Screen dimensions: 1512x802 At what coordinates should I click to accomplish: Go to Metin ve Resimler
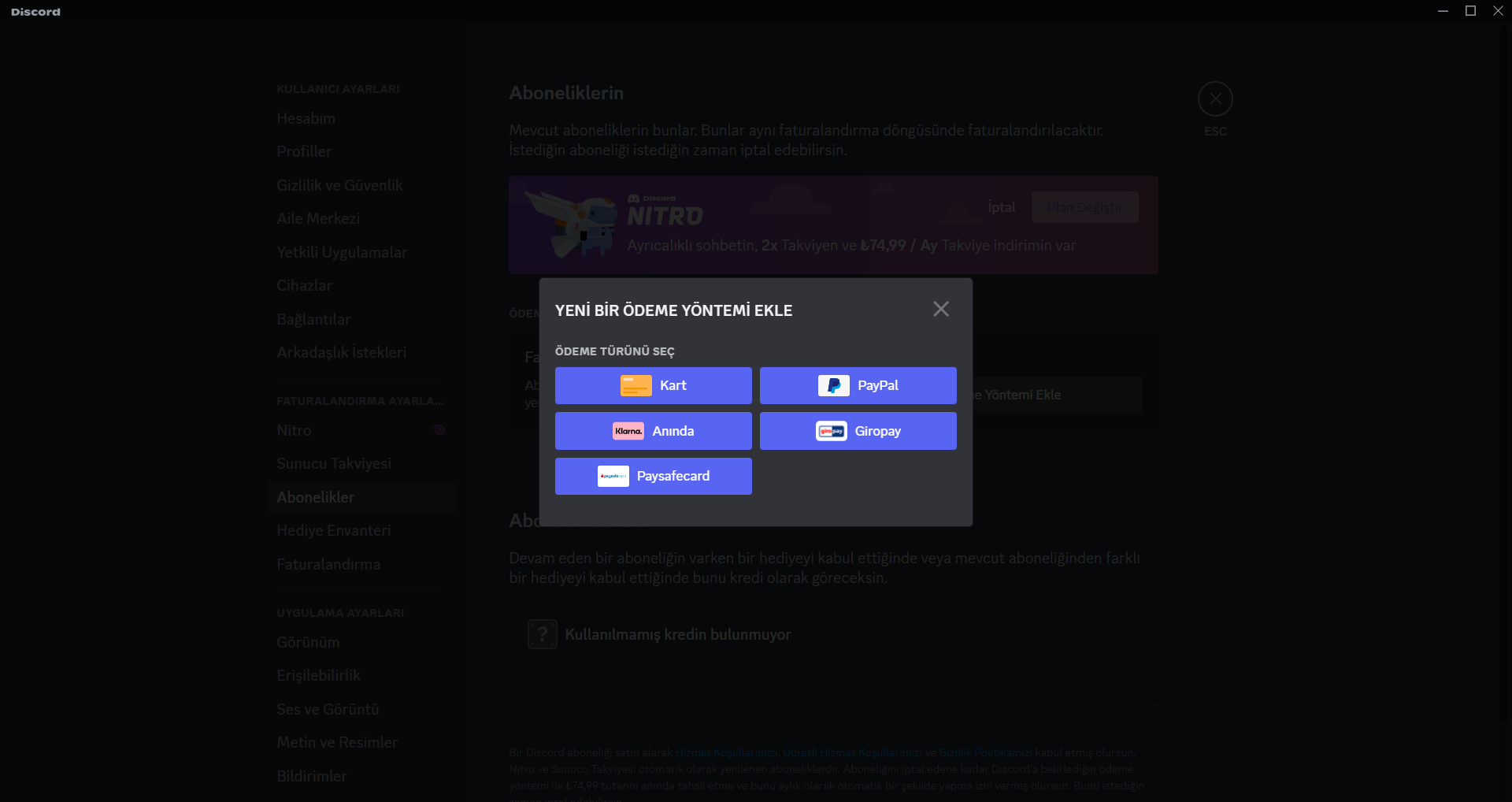(x=361, y=742)
